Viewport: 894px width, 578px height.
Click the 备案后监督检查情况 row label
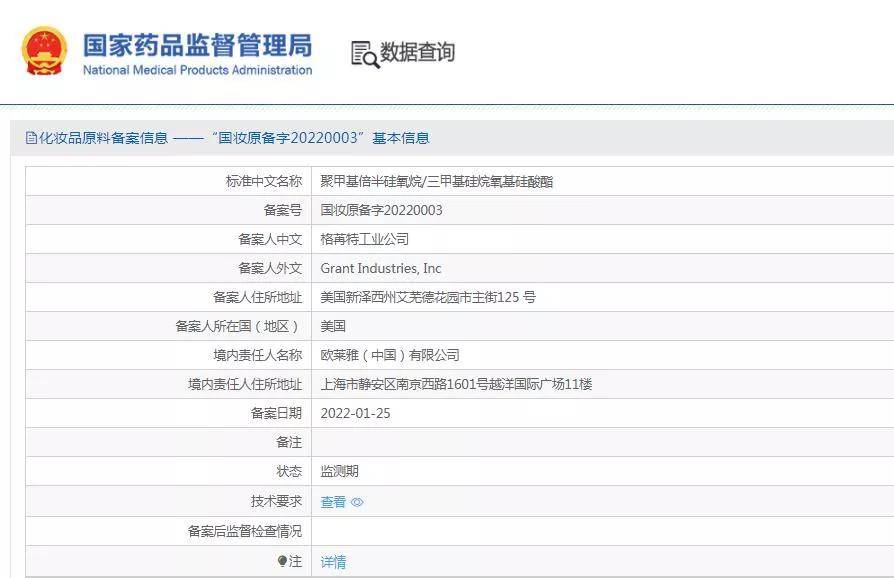tap(244, 531)
